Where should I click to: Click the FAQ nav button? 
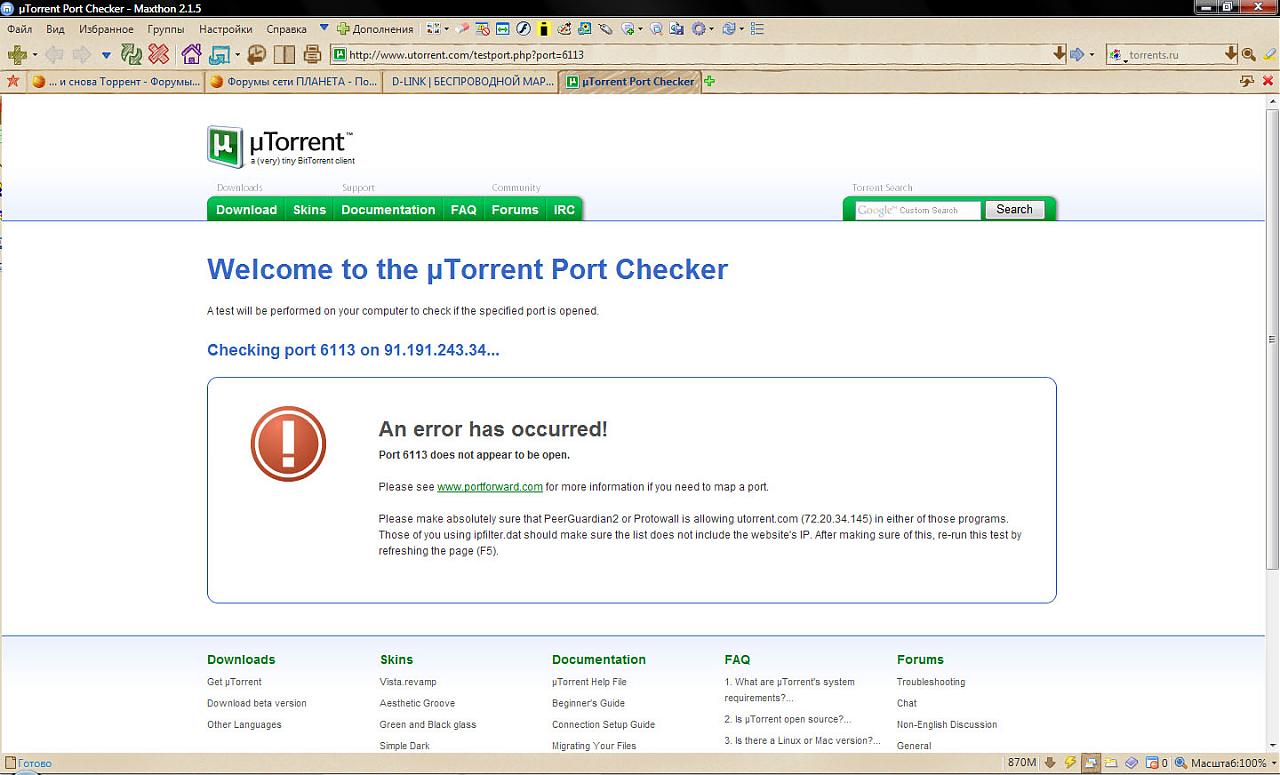[463, 209]
